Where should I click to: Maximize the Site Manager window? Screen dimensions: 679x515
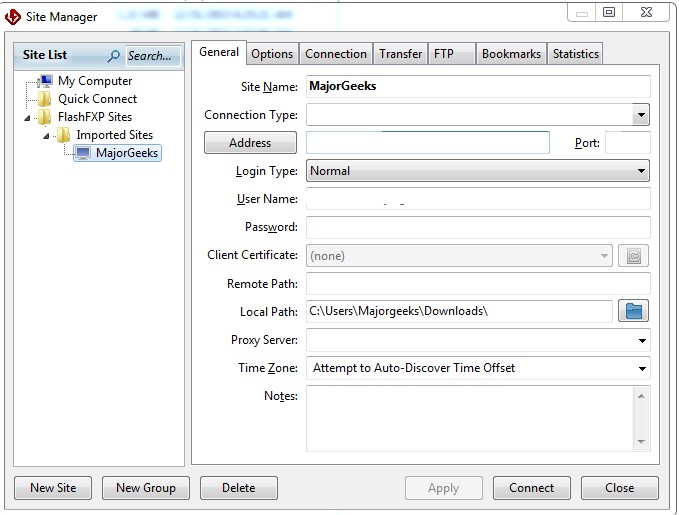[608, 13]
